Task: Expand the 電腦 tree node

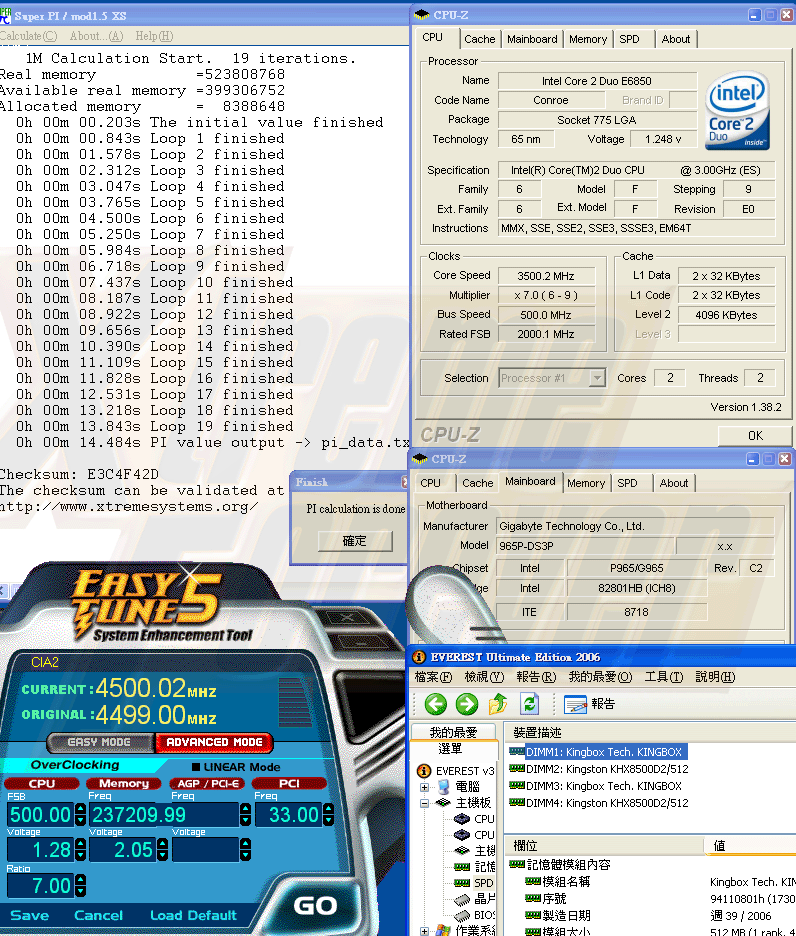Action: click(x=425, y=787)
